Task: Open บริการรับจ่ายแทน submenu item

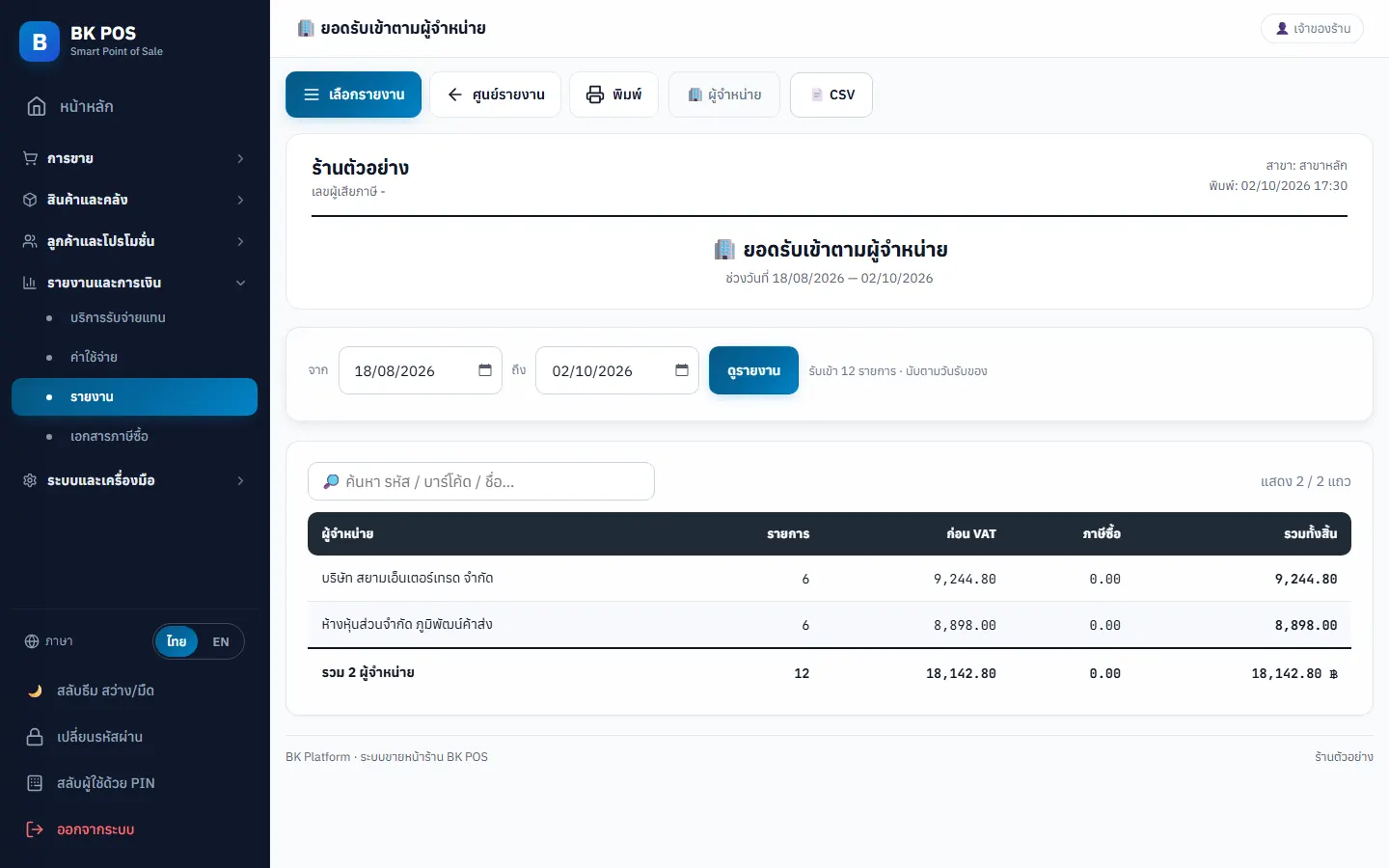Action: [135, 317]
